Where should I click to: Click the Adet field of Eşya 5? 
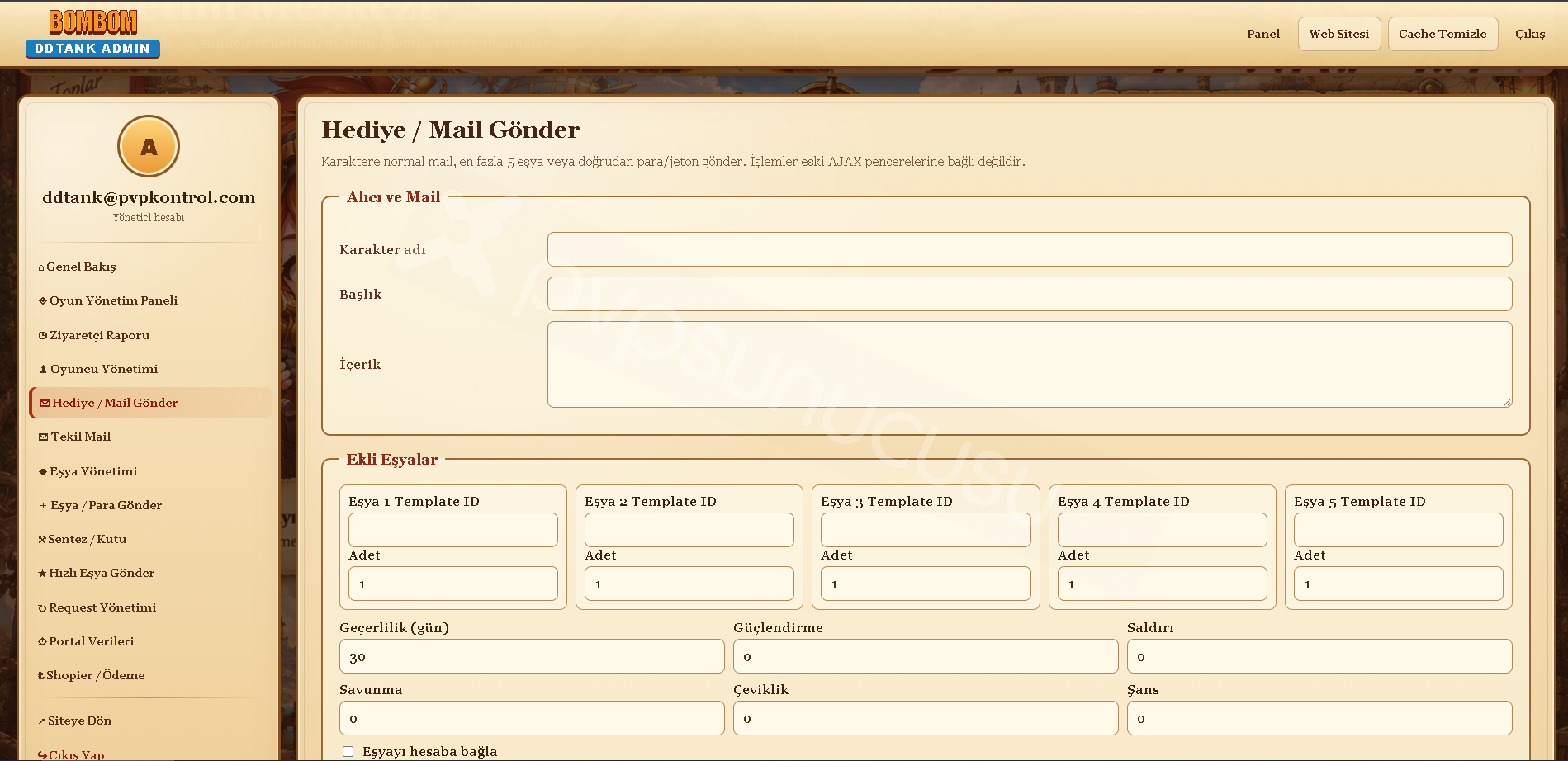click(1399, 584)
